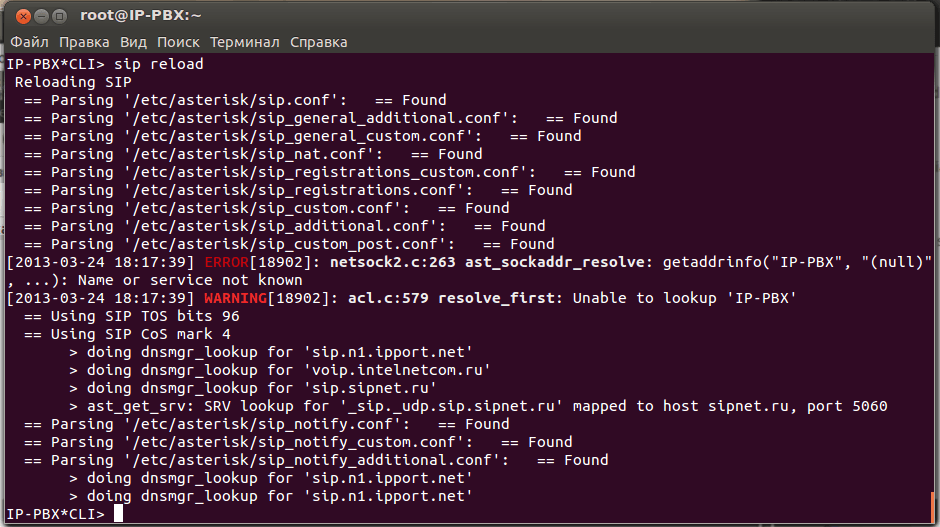940x527 pixels.
Task: Click the red ERROR label
Action: (x=226, y=262)
